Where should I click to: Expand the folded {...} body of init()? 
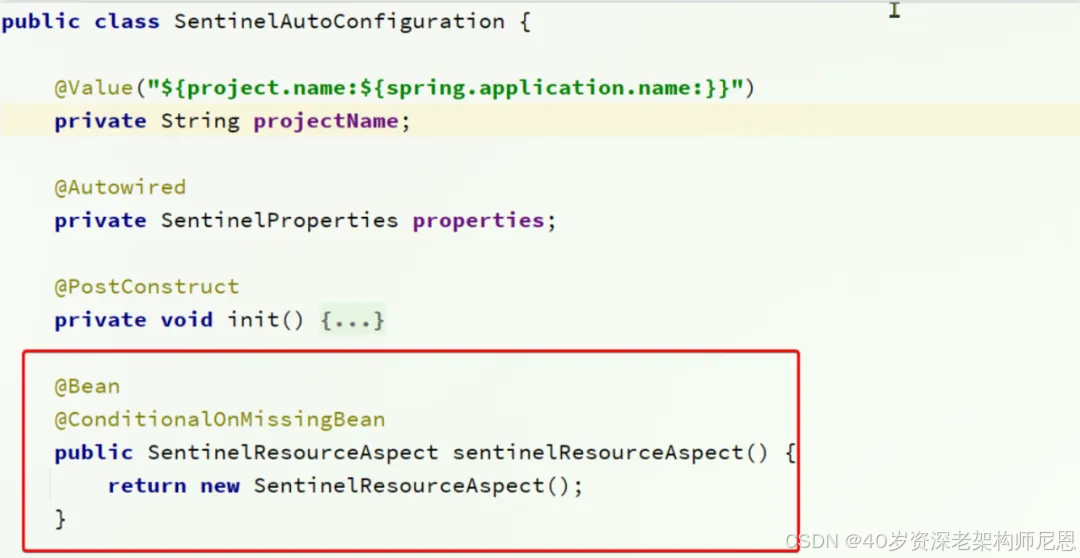point(352,320)
